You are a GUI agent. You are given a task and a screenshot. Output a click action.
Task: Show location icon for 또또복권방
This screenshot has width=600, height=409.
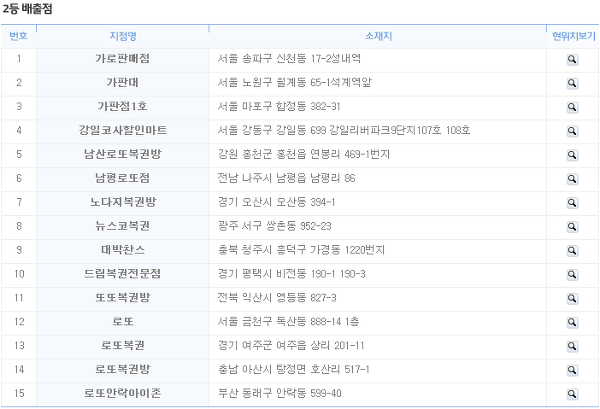(572, 299)
